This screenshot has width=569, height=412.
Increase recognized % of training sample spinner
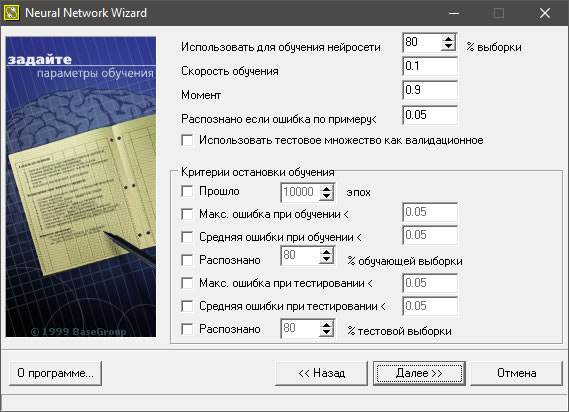point(327,252)
